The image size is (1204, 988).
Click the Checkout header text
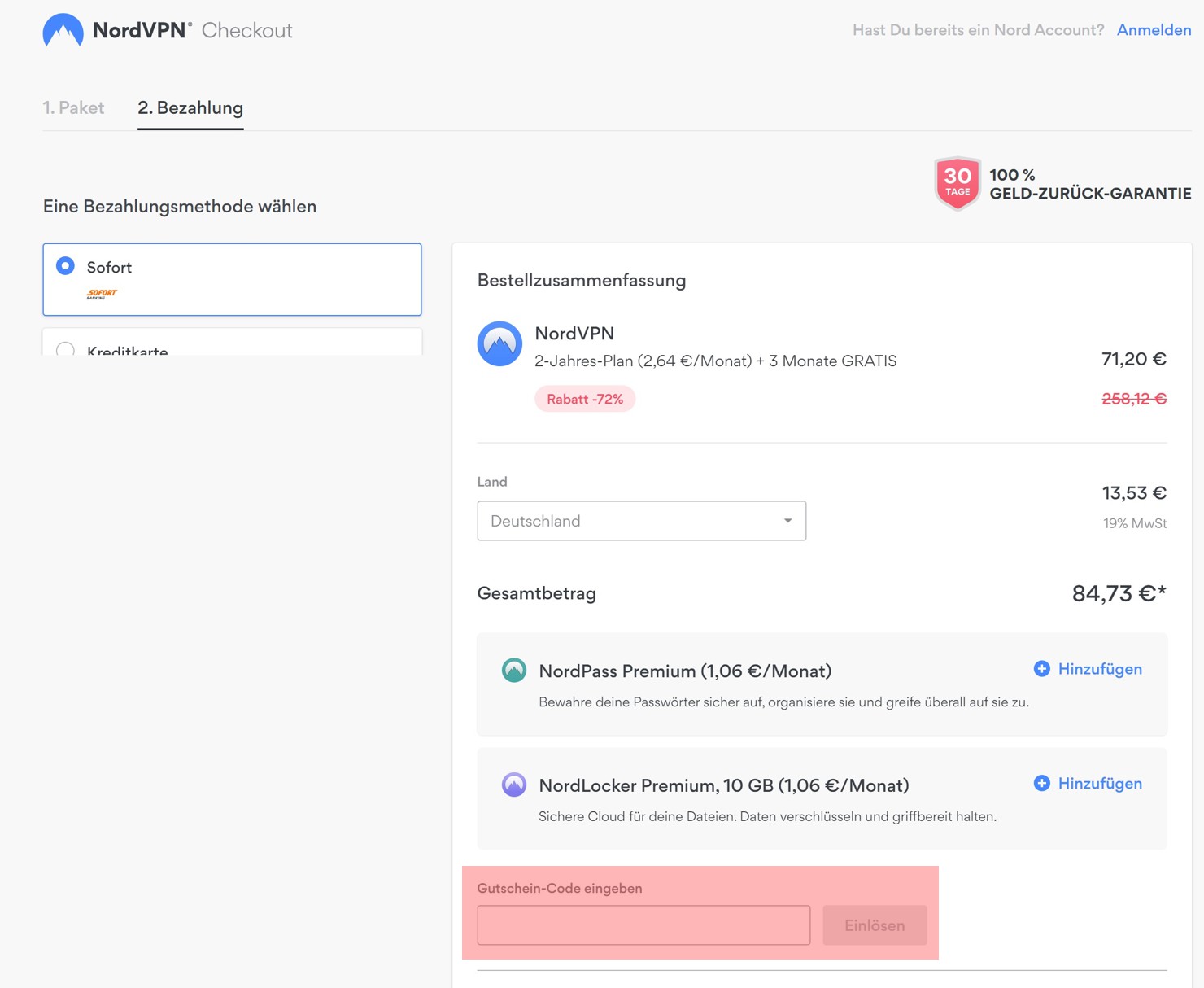tap(246, 30)
